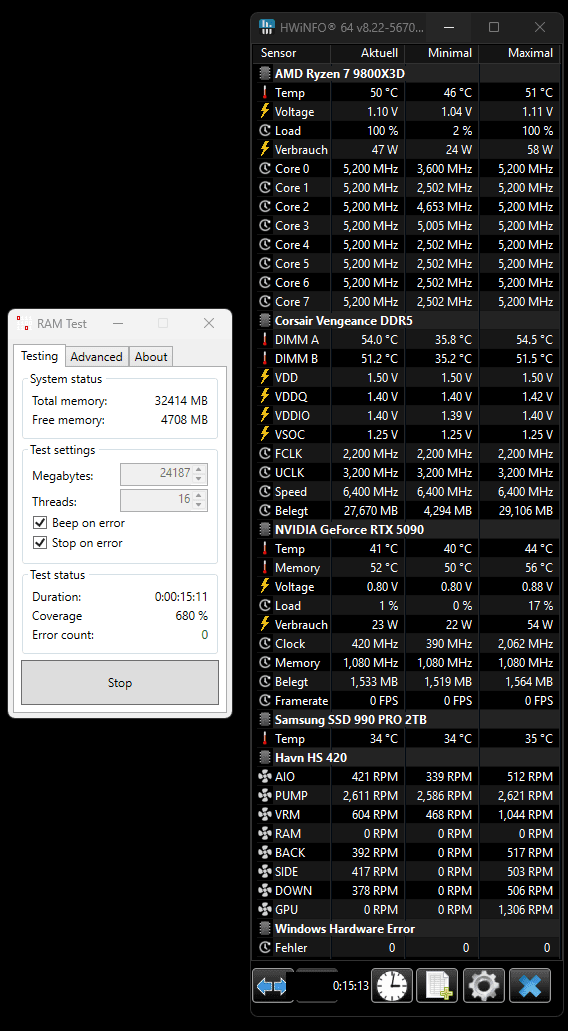Click the VRM fan icon
This screenshot has width=568, height=1031.
[265, 815]
